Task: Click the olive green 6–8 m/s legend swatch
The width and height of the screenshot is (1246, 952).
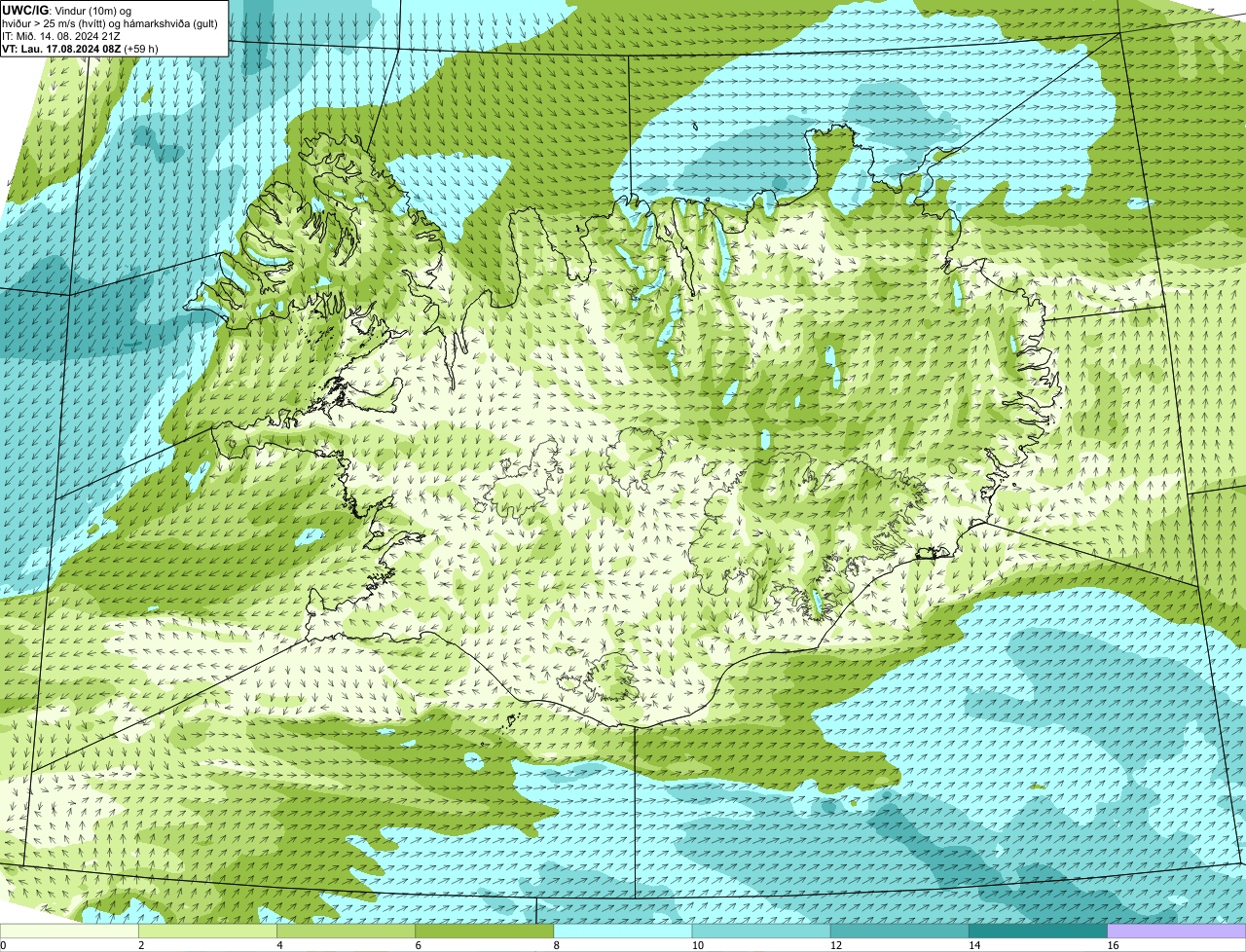Action: coord(485,932)
